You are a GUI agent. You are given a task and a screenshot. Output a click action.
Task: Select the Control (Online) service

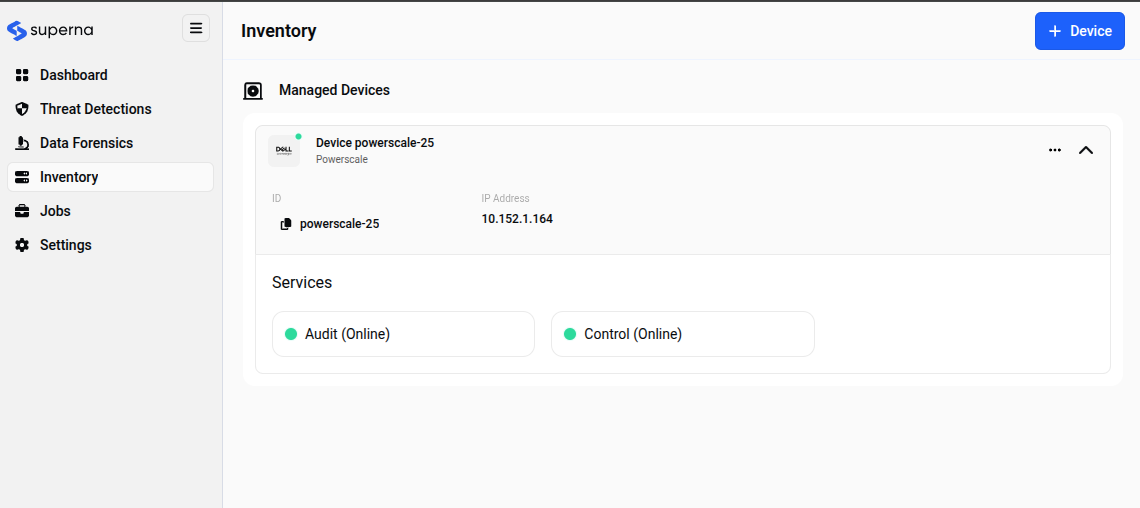682,334
